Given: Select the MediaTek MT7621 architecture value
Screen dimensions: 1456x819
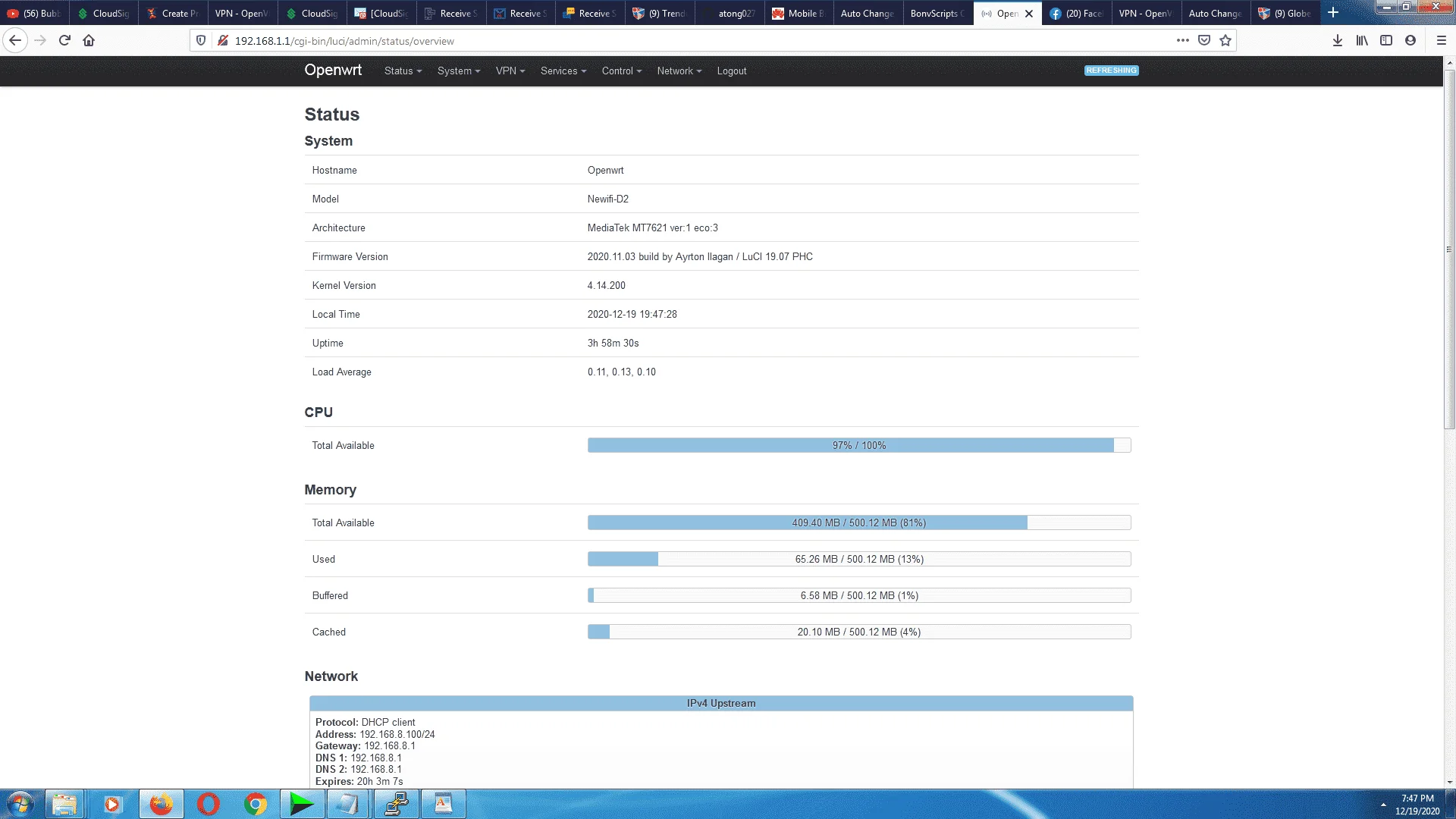Looking at the screenshot, I should pyautogui.click(x=653, y=228).
